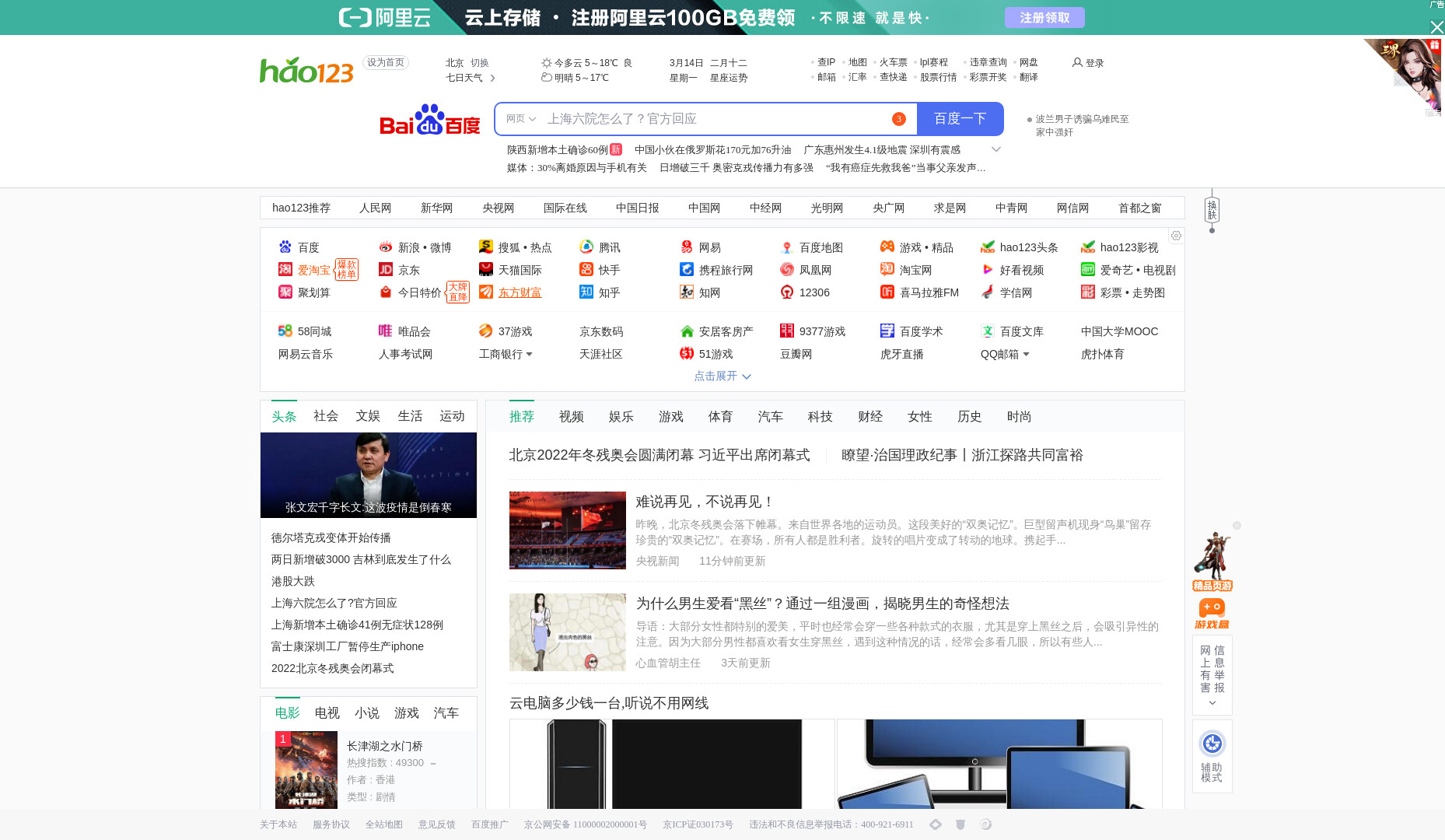Screen dimensions: 1445x840
Task: Click the hot search badge number 3
Action: [x=898, y=119]
